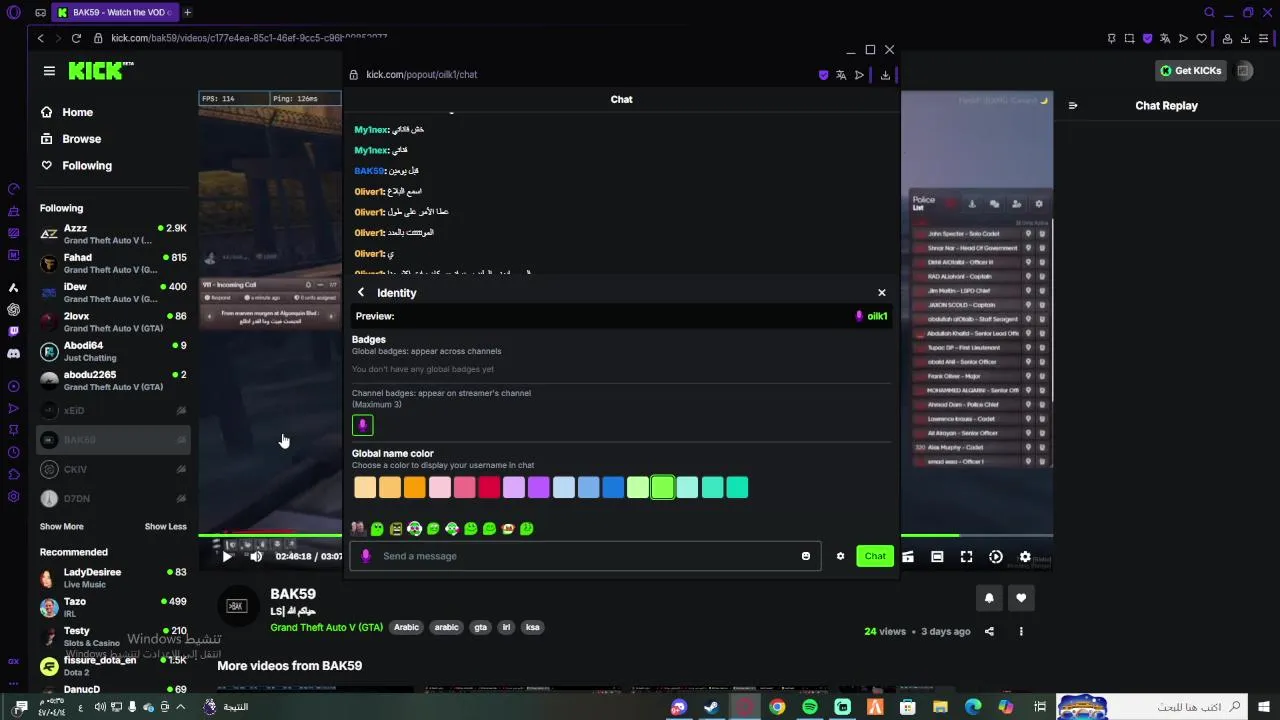Open iDew channel in Following list
The width and height of the screenshot is (1280, 720).
[113, 292]
